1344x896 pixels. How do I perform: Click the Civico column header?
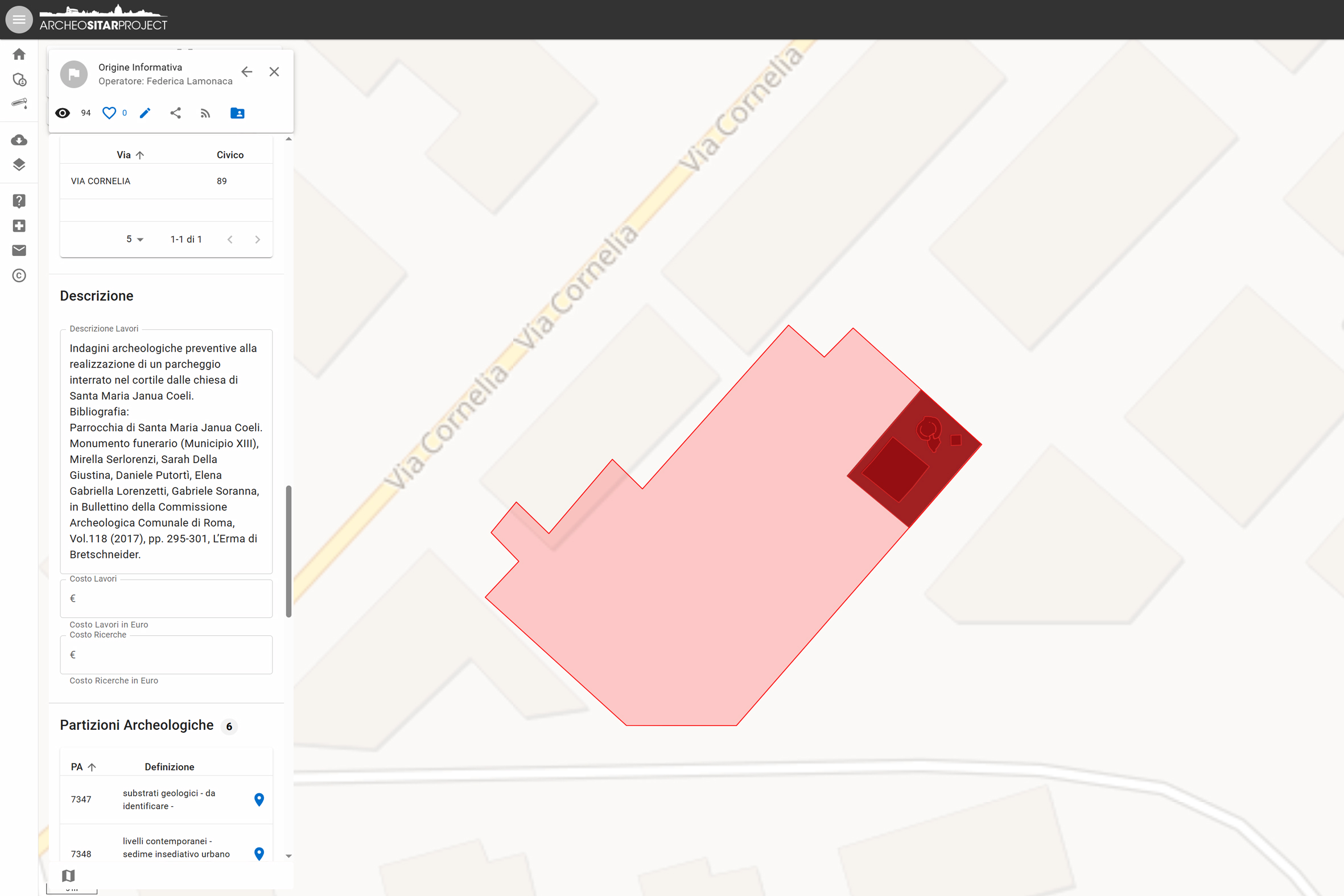pyautogui.click(x=230, y=155)
